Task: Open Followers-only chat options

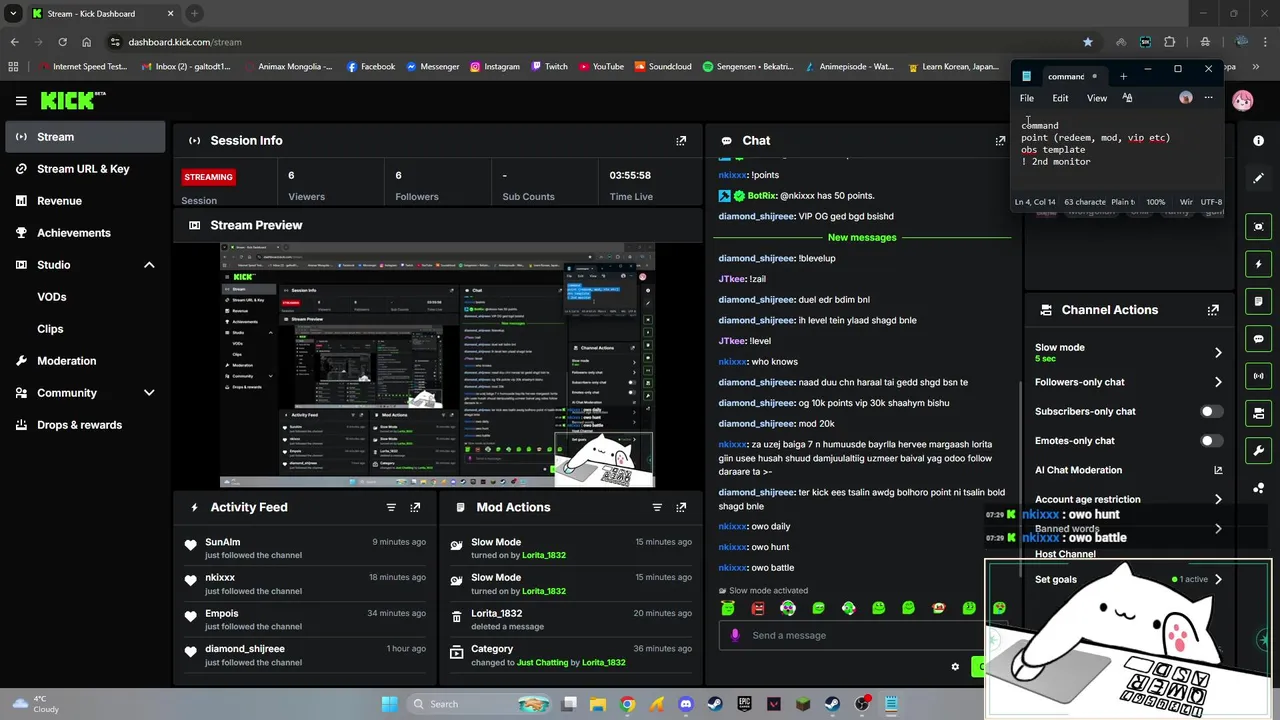Action: (x=1218, y=382)
